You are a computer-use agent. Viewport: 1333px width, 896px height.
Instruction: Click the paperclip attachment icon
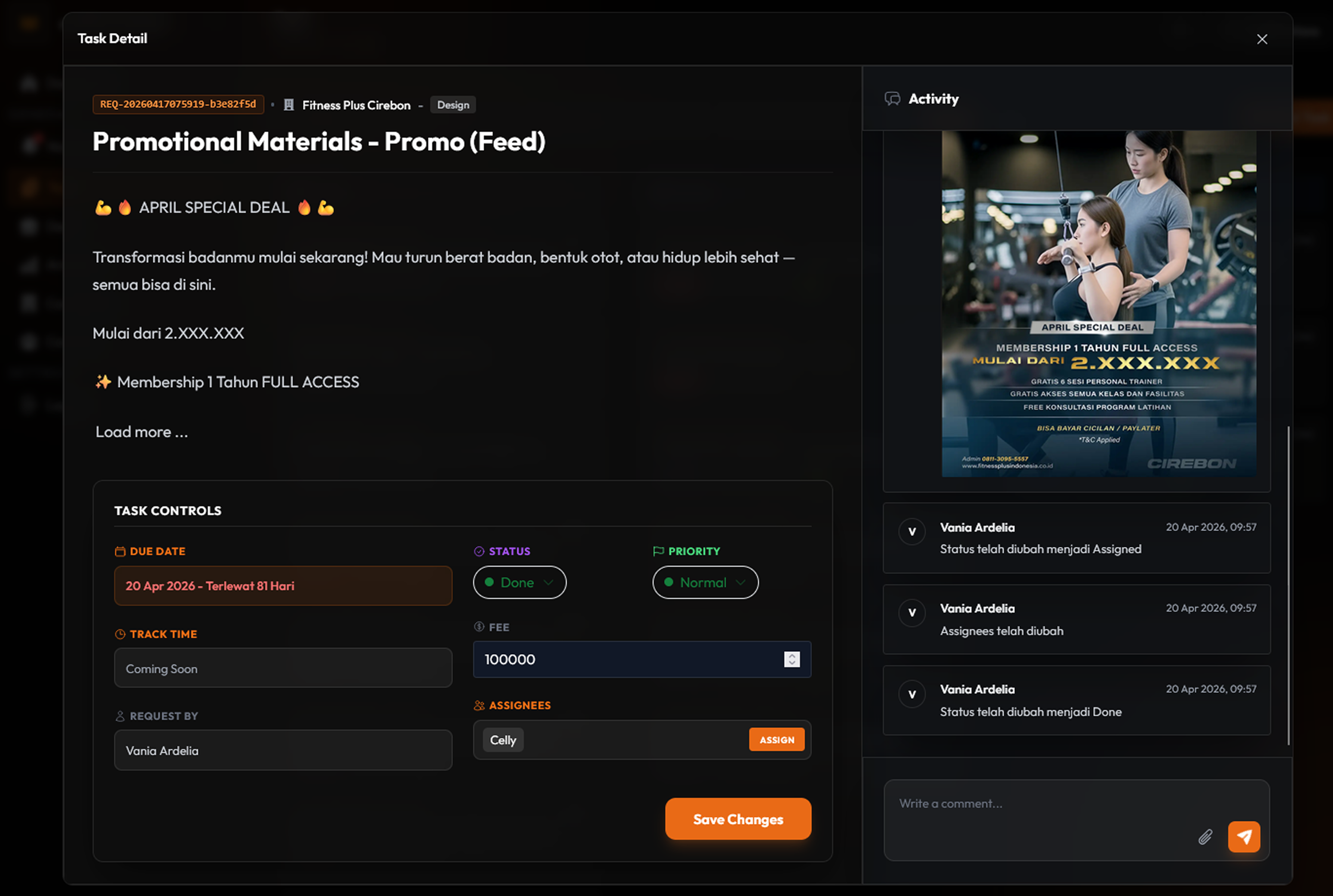pyautogui.click(x=1205, y=837)
